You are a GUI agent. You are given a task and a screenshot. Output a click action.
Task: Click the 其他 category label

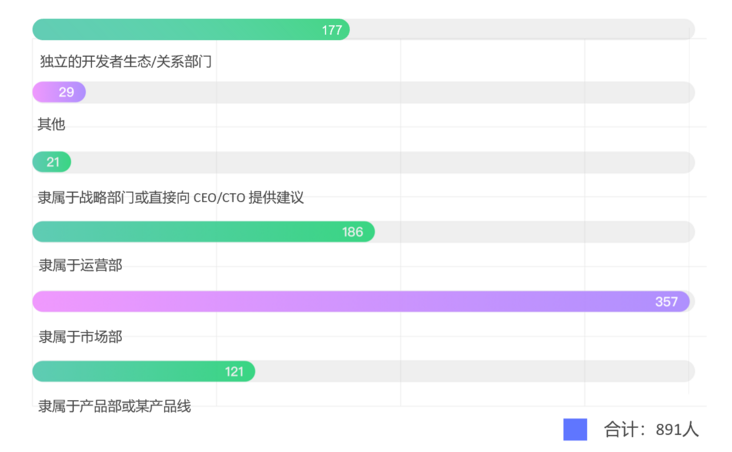point(51,124)
